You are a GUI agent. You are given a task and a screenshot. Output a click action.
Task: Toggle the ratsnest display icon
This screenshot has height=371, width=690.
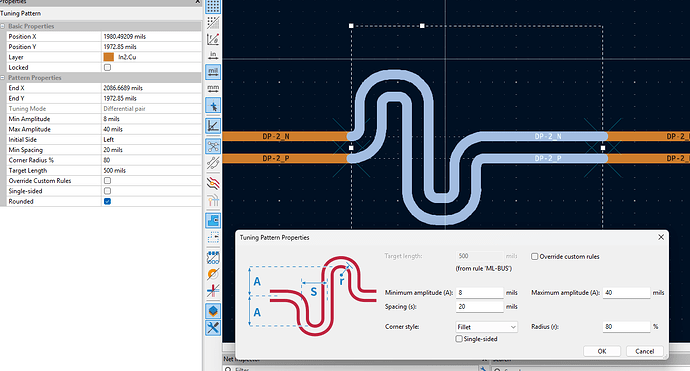[x=213, y=147]
